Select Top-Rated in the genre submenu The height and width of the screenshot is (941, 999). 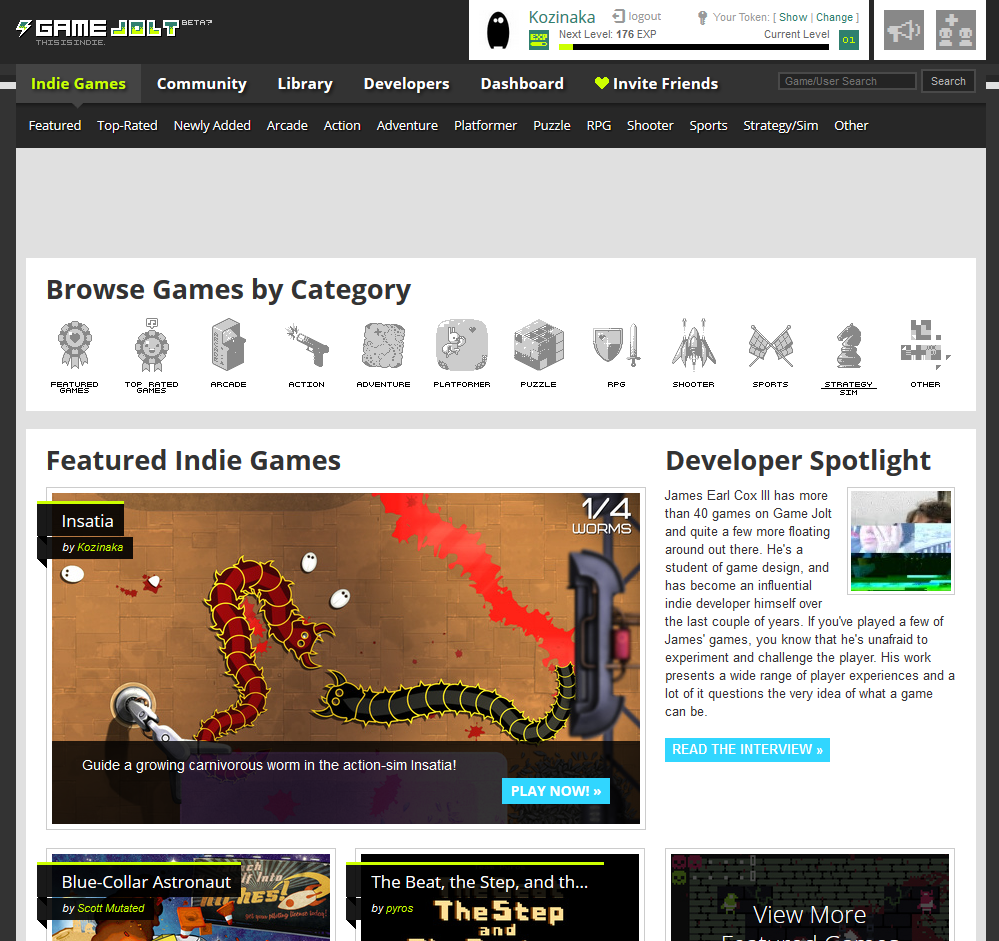[x=127, y=126]
